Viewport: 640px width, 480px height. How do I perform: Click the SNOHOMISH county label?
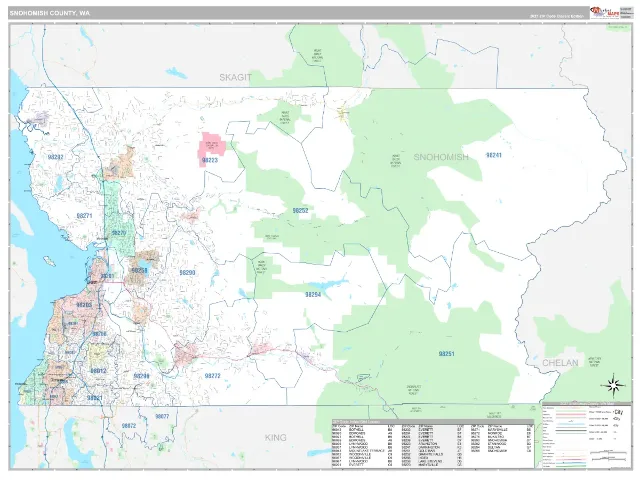[441, 157]
